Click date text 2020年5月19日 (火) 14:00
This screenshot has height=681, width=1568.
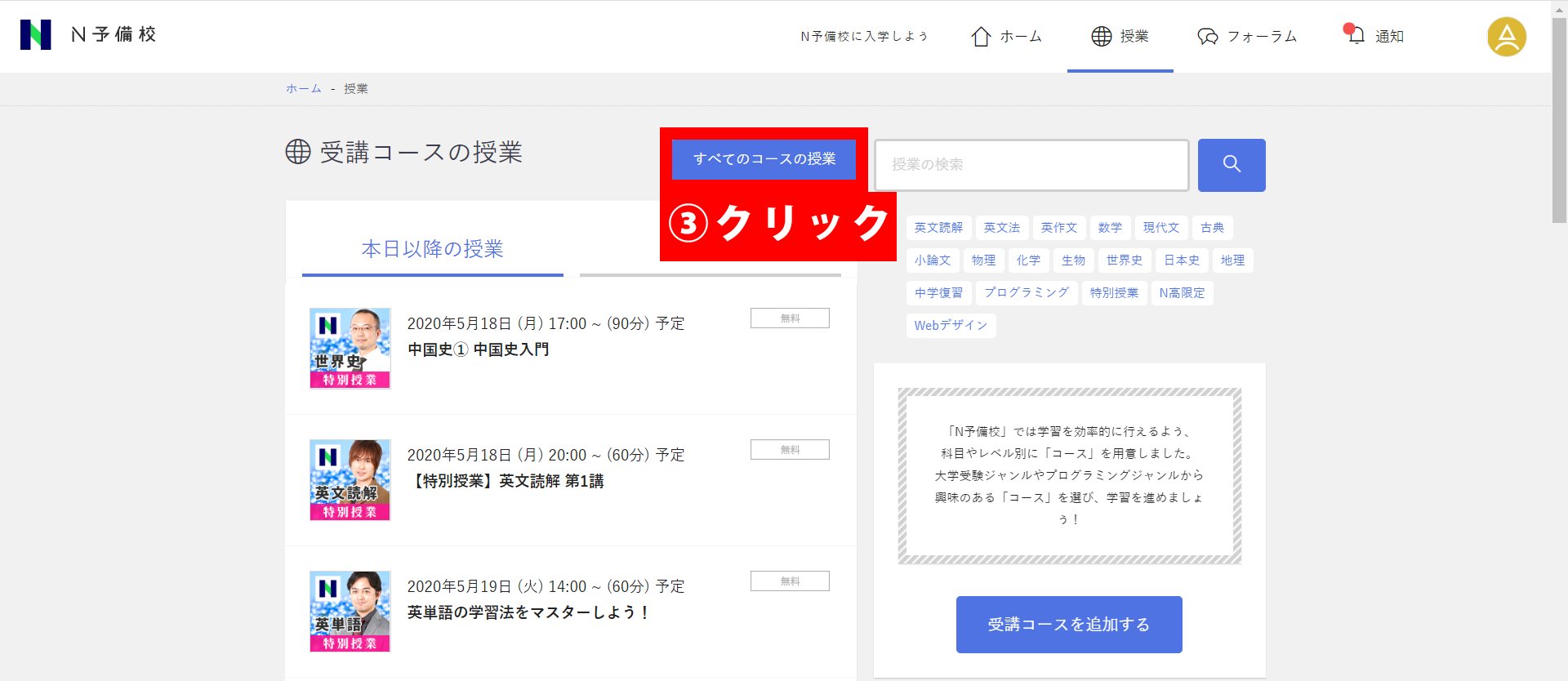pyautogui.click(x=497, y=587)
